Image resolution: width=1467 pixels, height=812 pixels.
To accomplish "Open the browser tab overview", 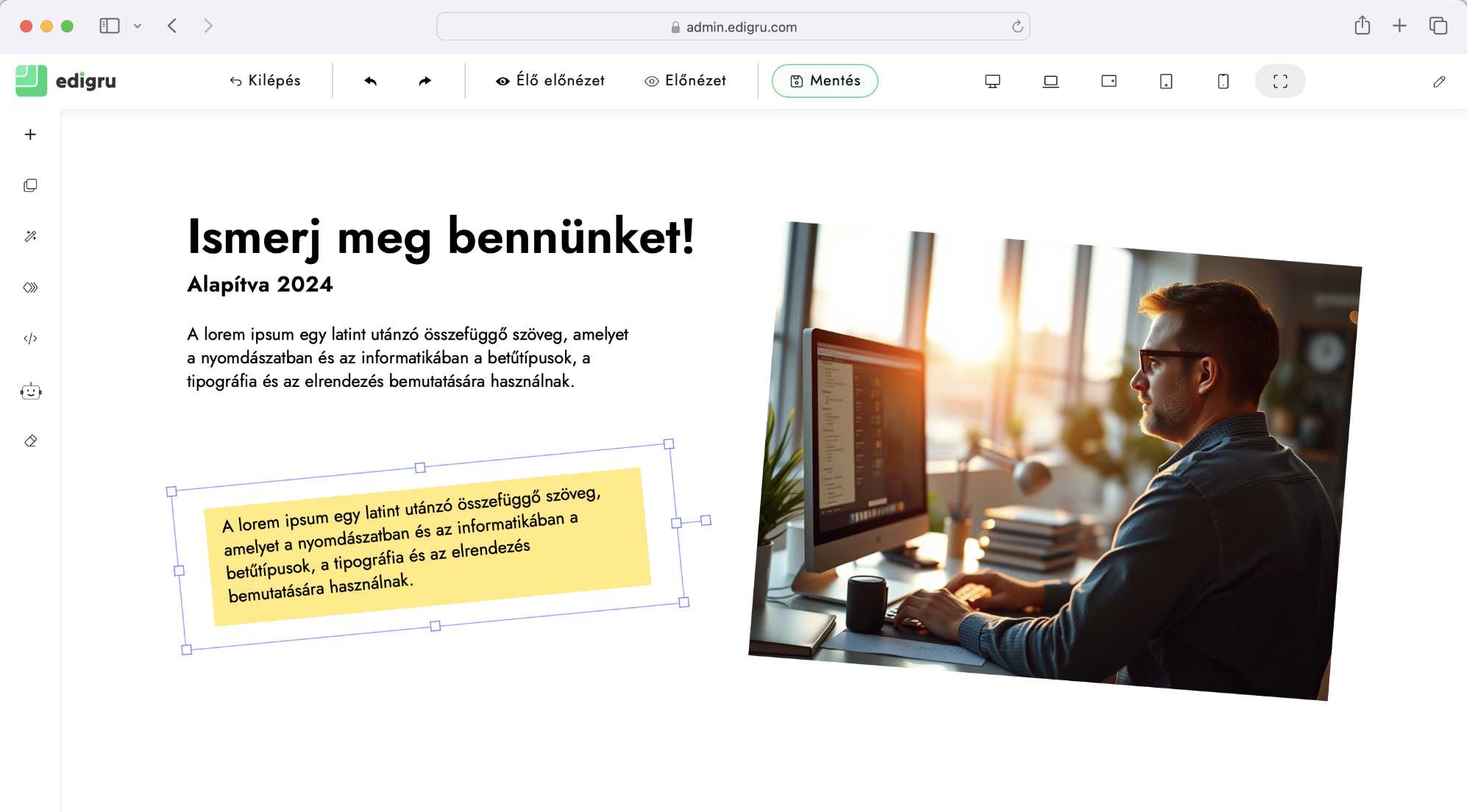I will [1435, 25].
